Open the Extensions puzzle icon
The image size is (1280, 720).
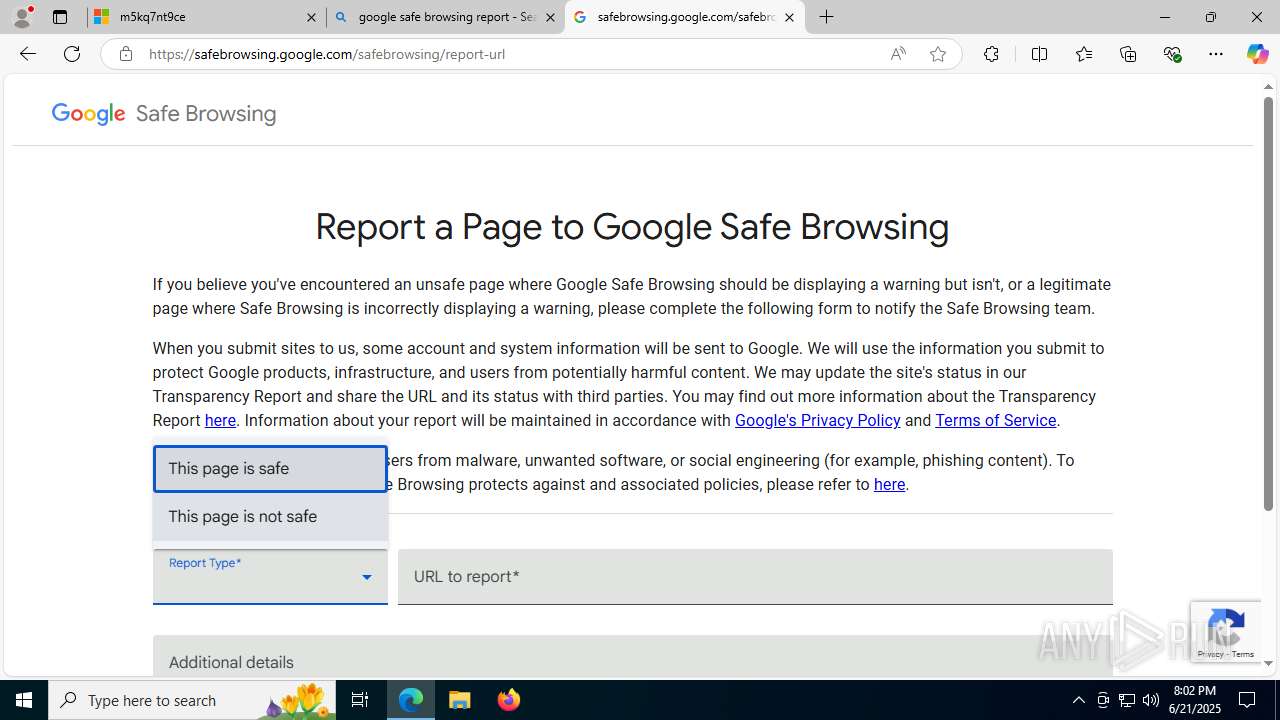(991, 54)
